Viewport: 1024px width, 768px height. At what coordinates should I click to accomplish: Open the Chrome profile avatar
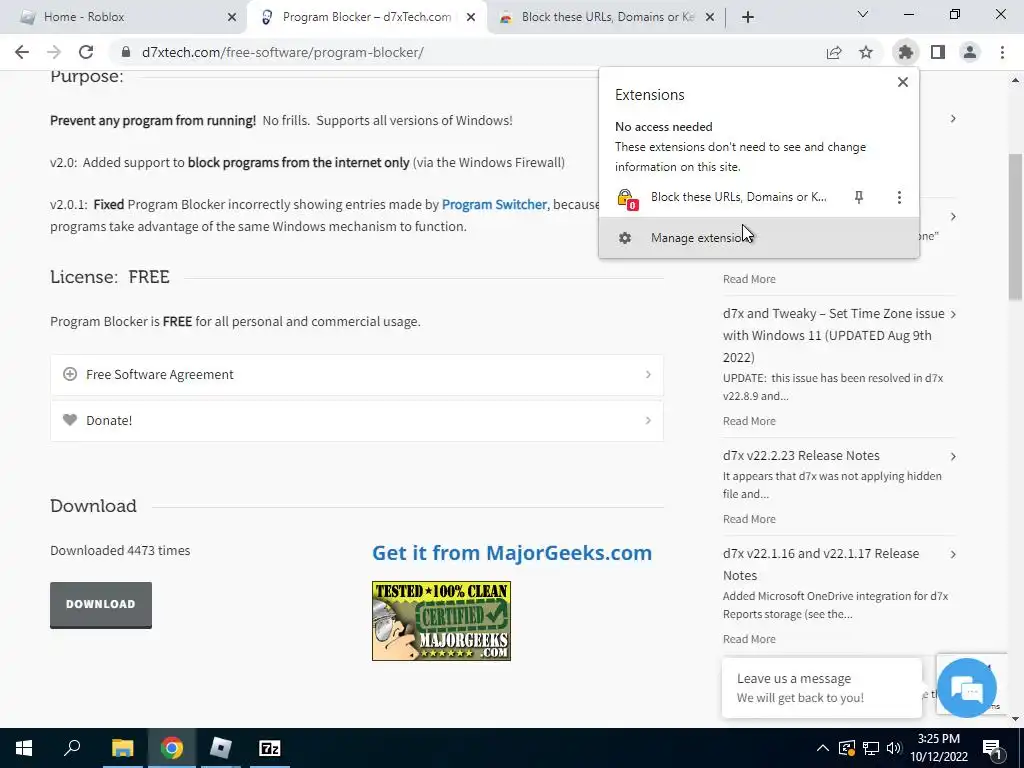[970, 52]
